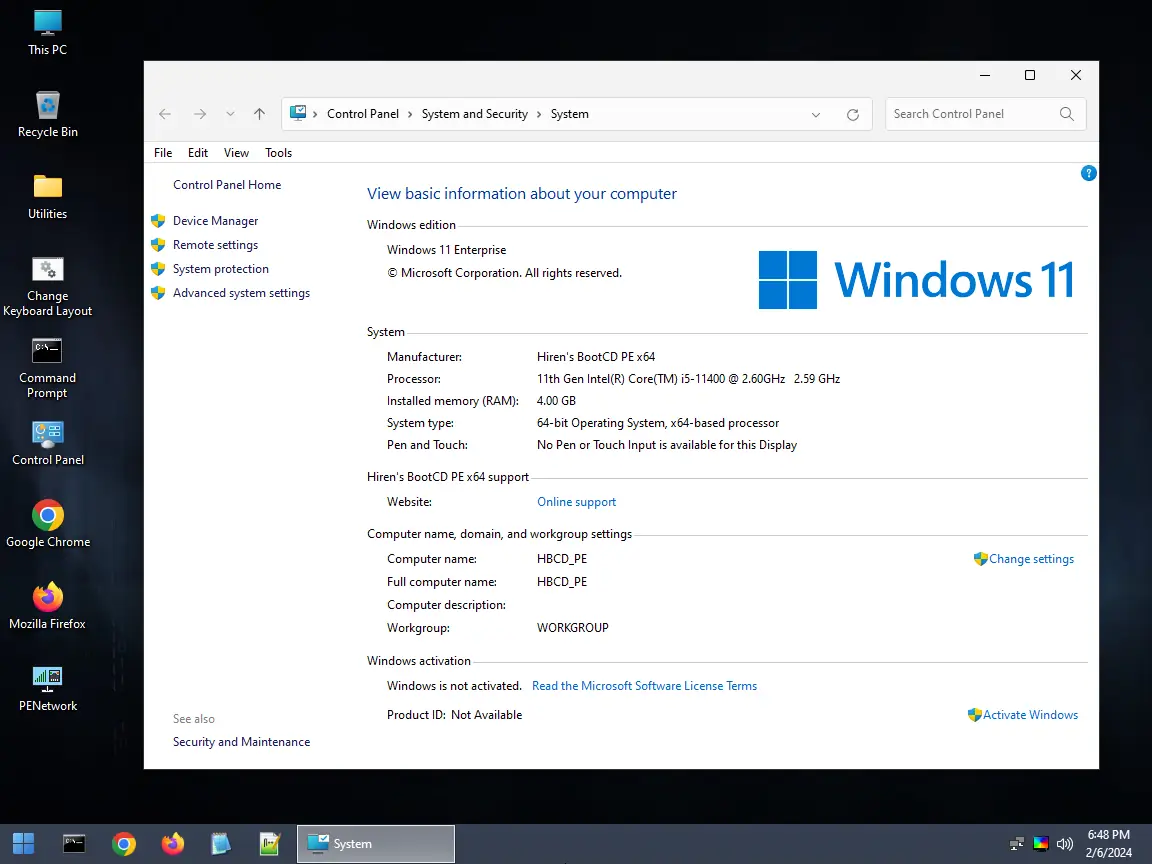Click the 4.00 GB installed memory value
Screen dimensions: 1152x864
[556, 401]
